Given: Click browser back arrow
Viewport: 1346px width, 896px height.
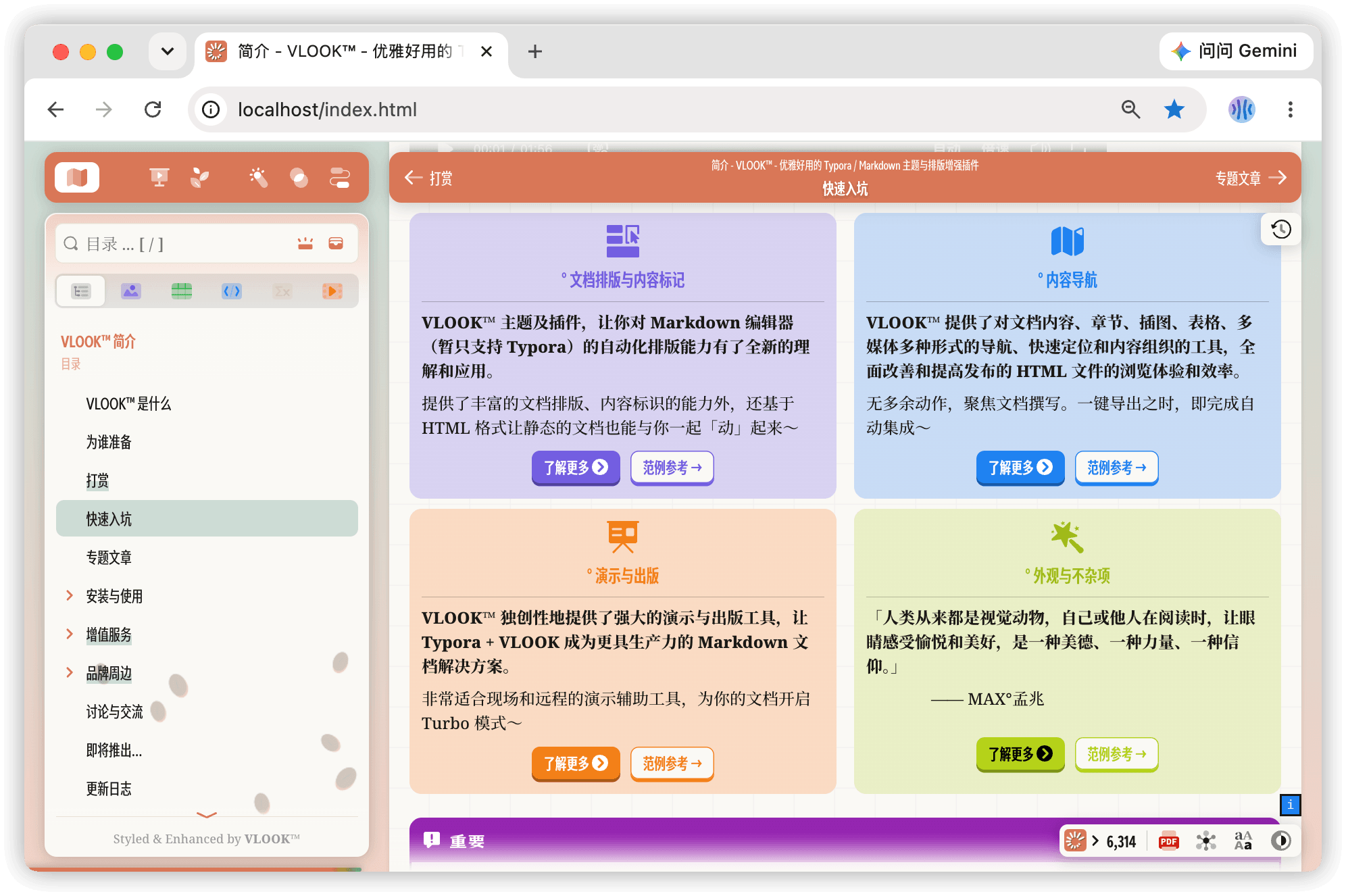Looking at the screenshot, I should [56, 109].
